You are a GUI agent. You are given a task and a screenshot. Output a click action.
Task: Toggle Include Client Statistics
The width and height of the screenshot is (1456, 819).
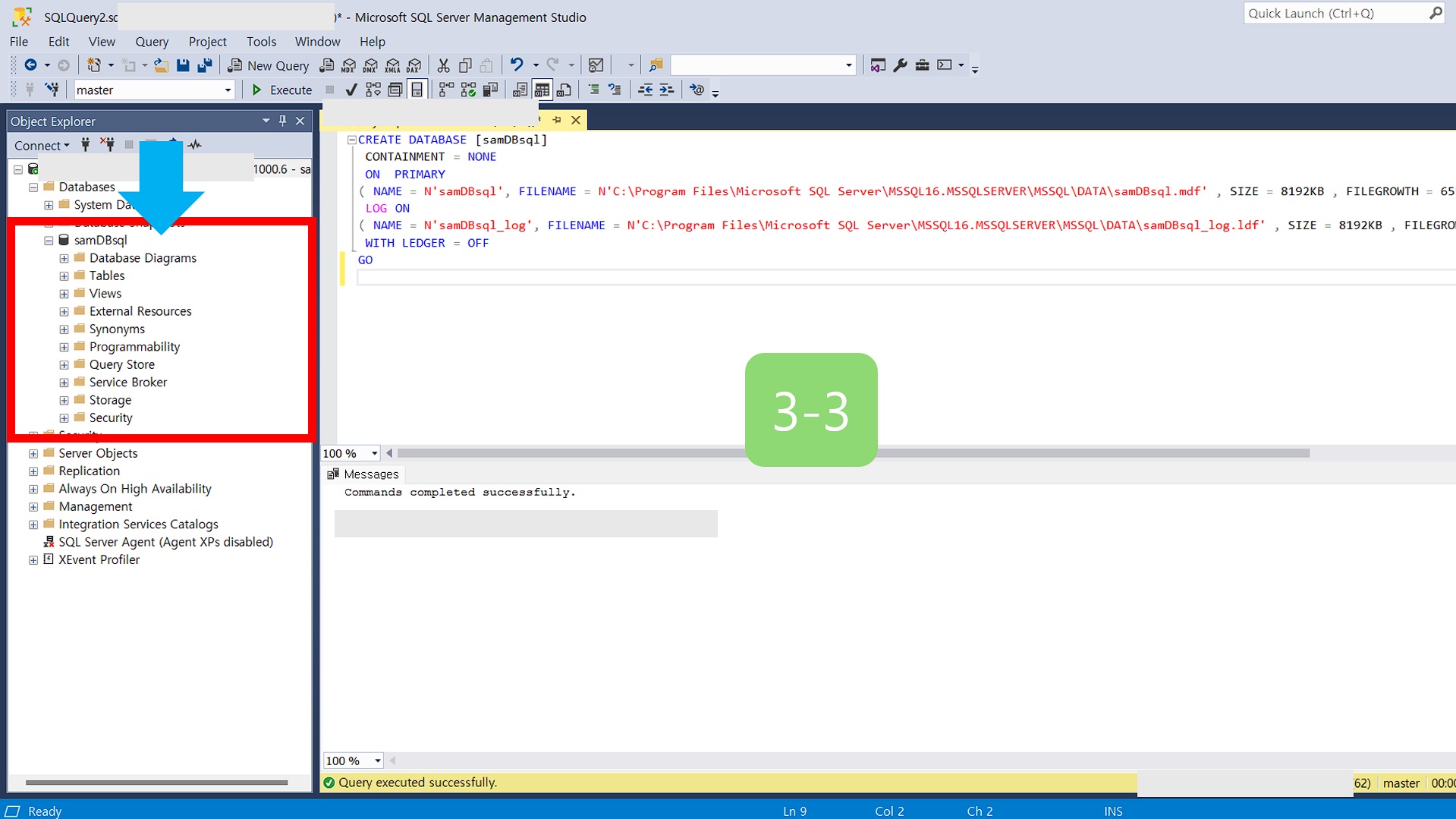[491, 90]
